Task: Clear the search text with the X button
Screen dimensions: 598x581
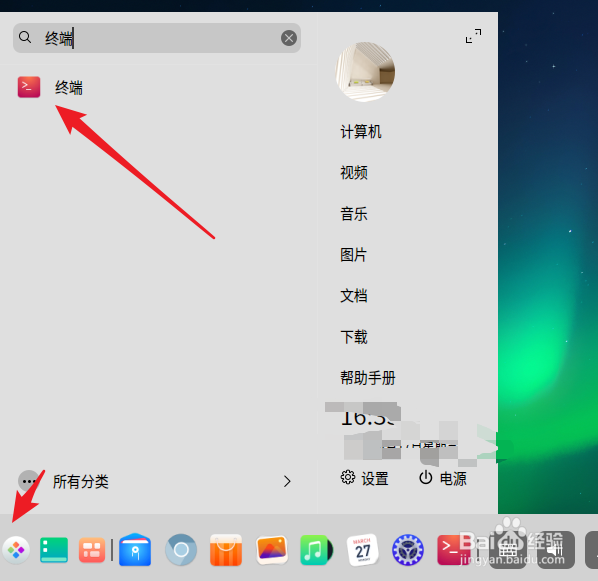Action: (289, 38)
